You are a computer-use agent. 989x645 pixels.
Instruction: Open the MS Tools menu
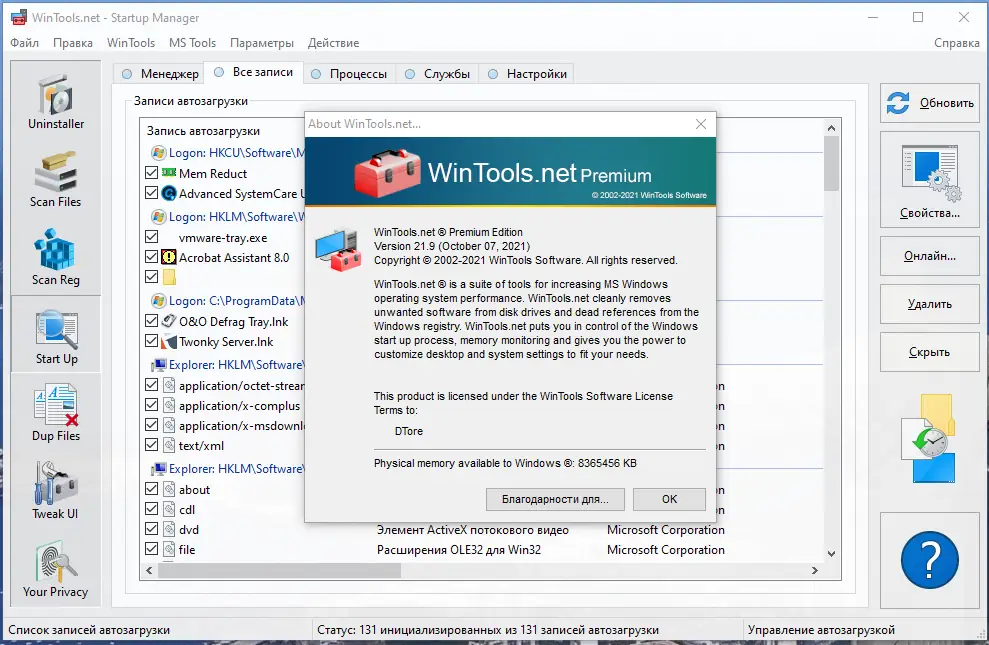pyautogui.click(x=192, y=43)
